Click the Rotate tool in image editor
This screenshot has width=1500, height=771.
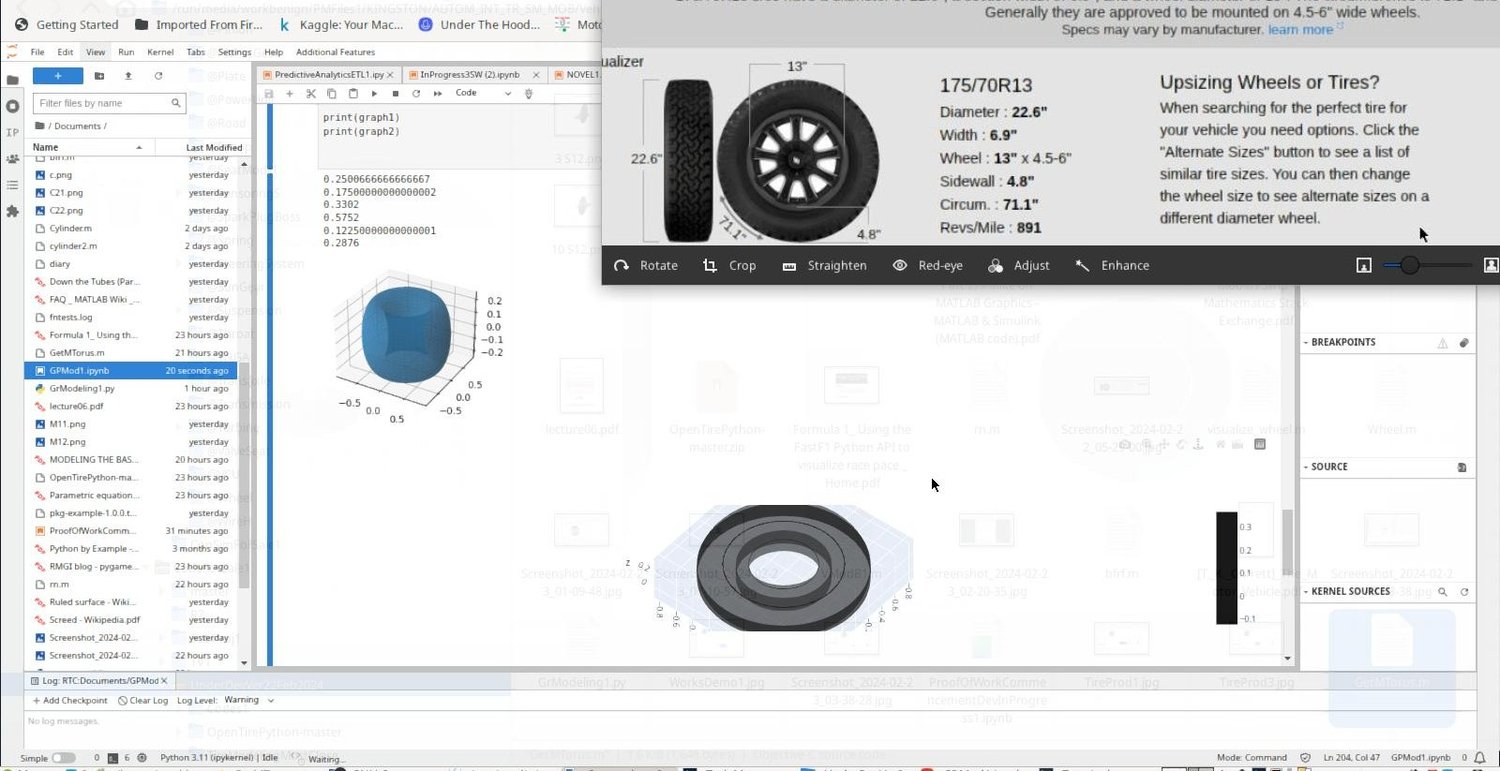click(646, 265)
